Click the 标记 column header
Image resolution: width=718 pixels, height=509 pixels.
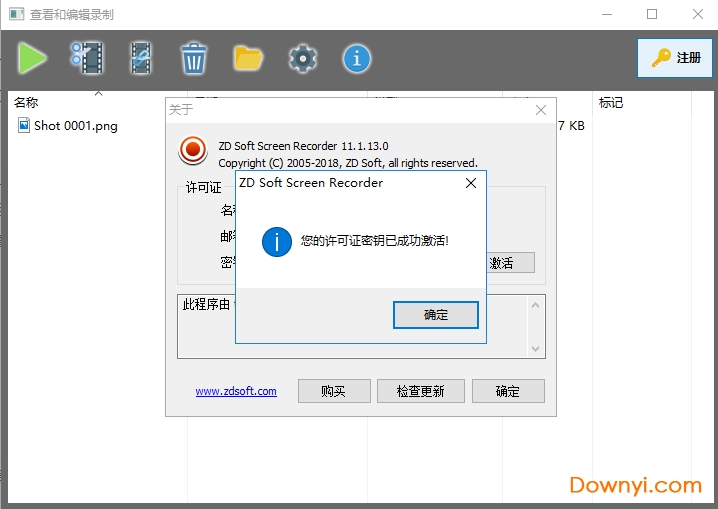(611, 102)
